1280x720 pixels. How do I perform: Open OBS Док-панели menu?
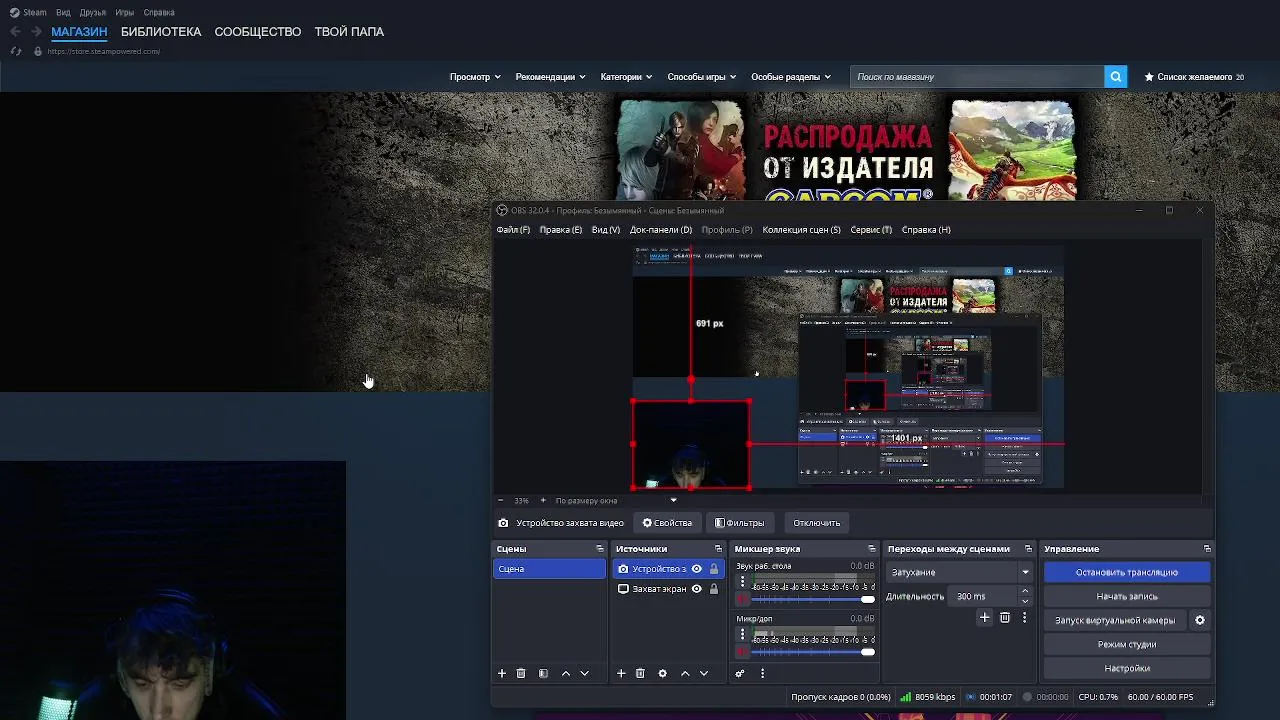661,230
